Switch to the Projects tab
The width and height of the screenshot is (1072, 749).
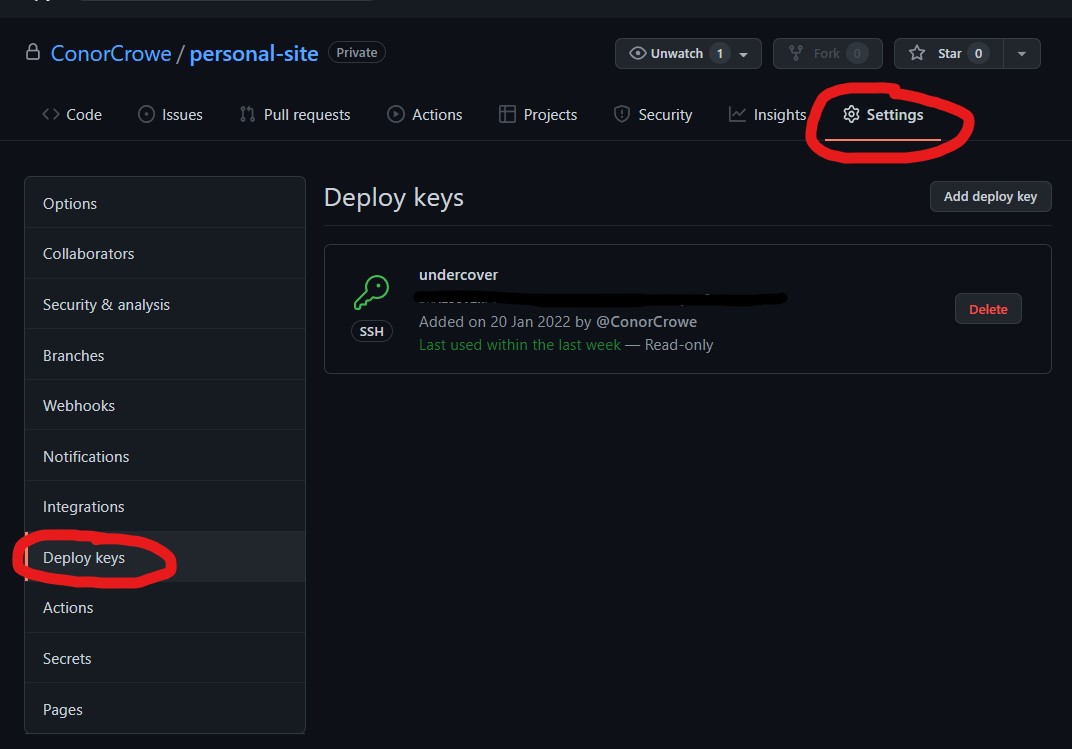pos(538,115)
